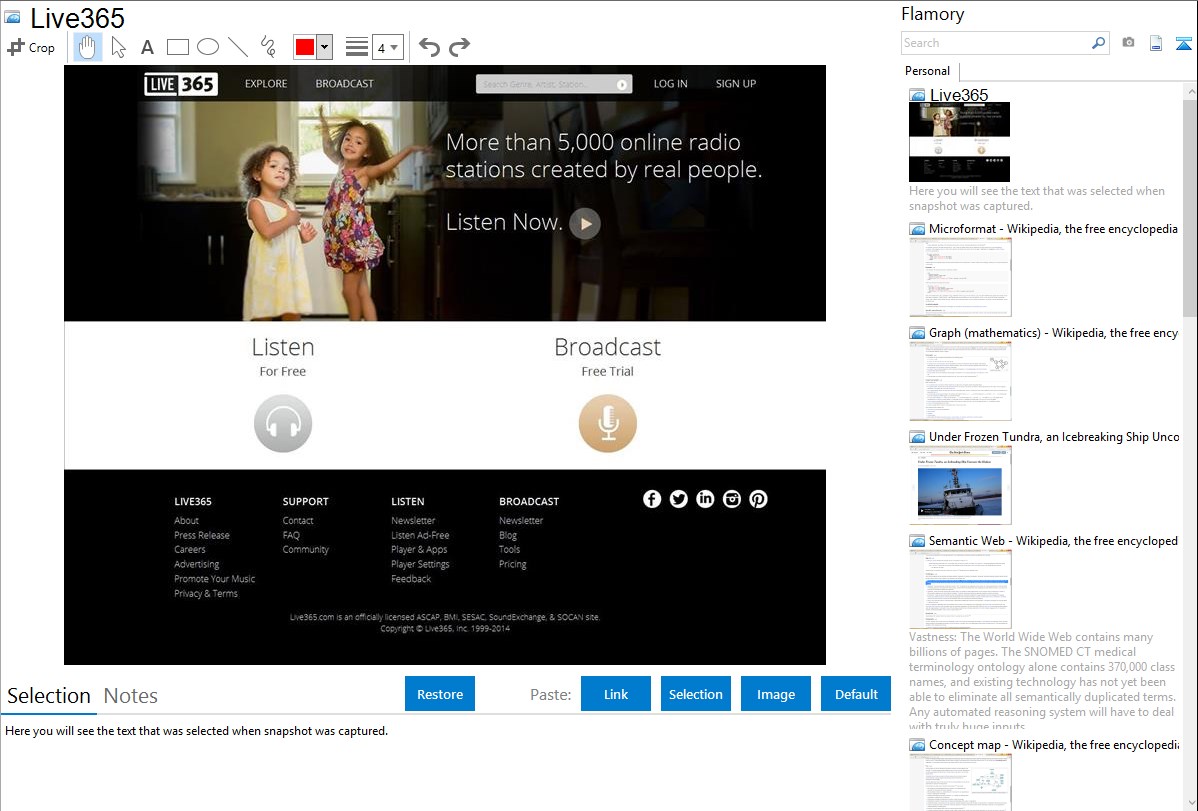Click the microphone Broadcast icon
The height and width of the screenshot is (811, 1198).
coord(607,423)
